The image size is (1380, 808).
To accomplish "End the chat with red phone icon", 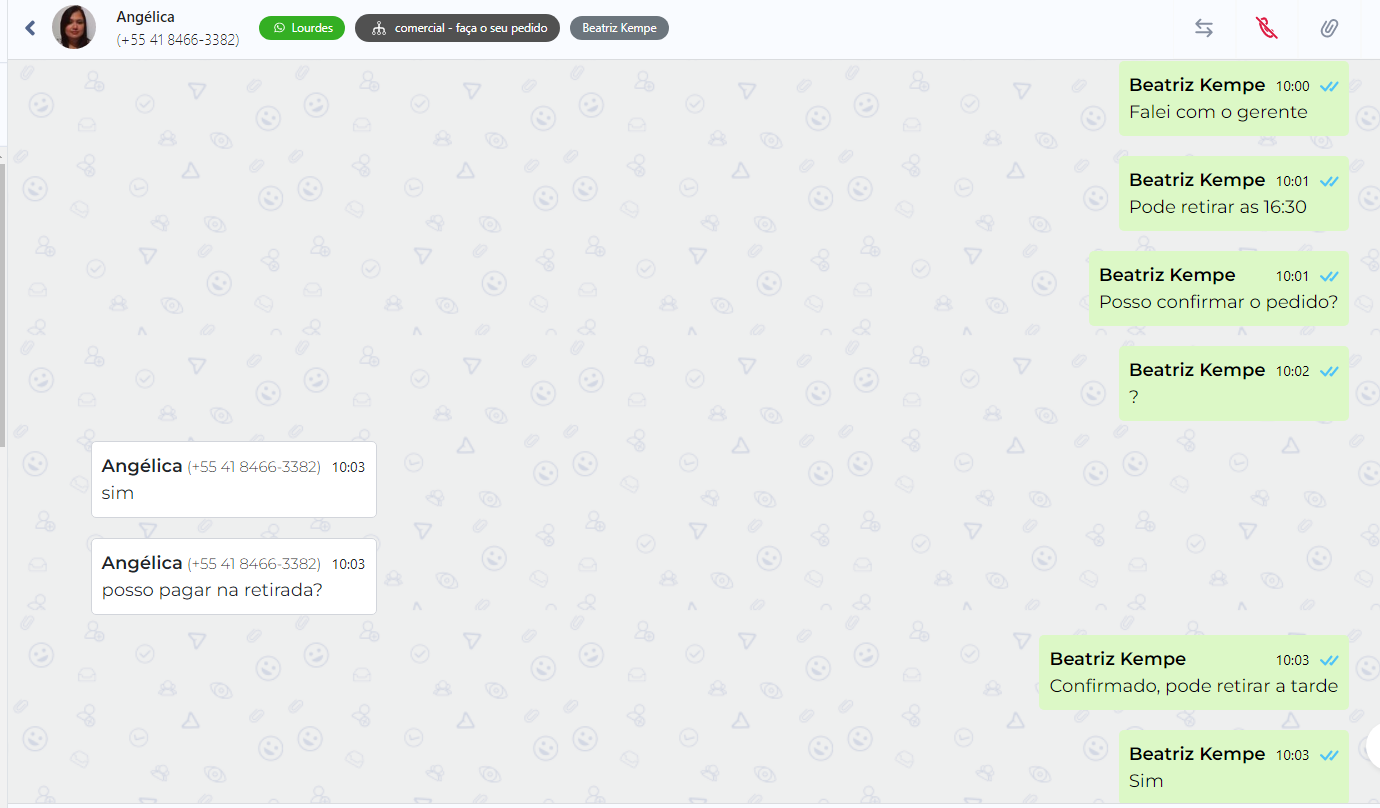I will (x=1267, y=28).
